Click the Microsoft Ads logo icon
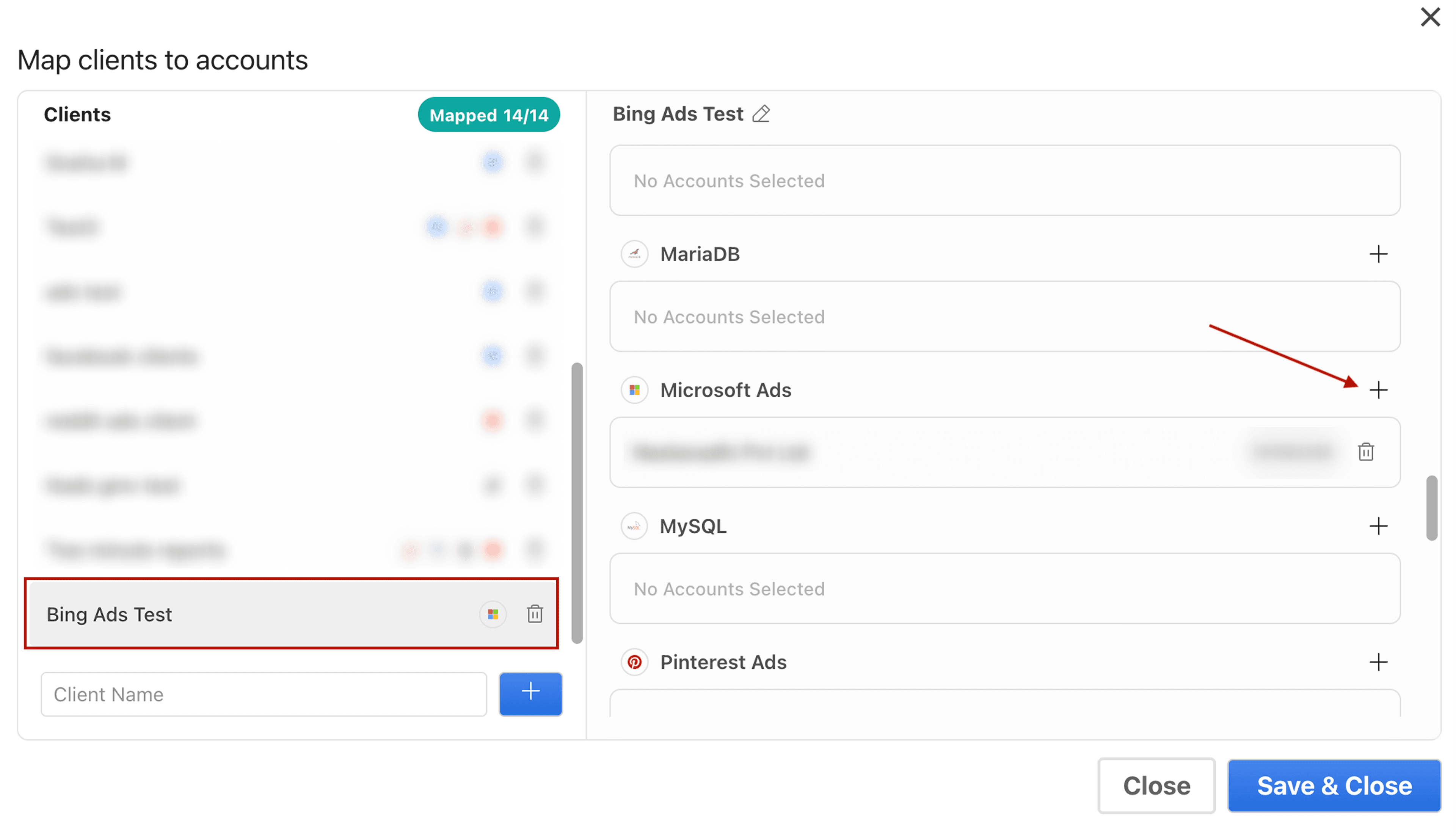 tap(634, 390)
